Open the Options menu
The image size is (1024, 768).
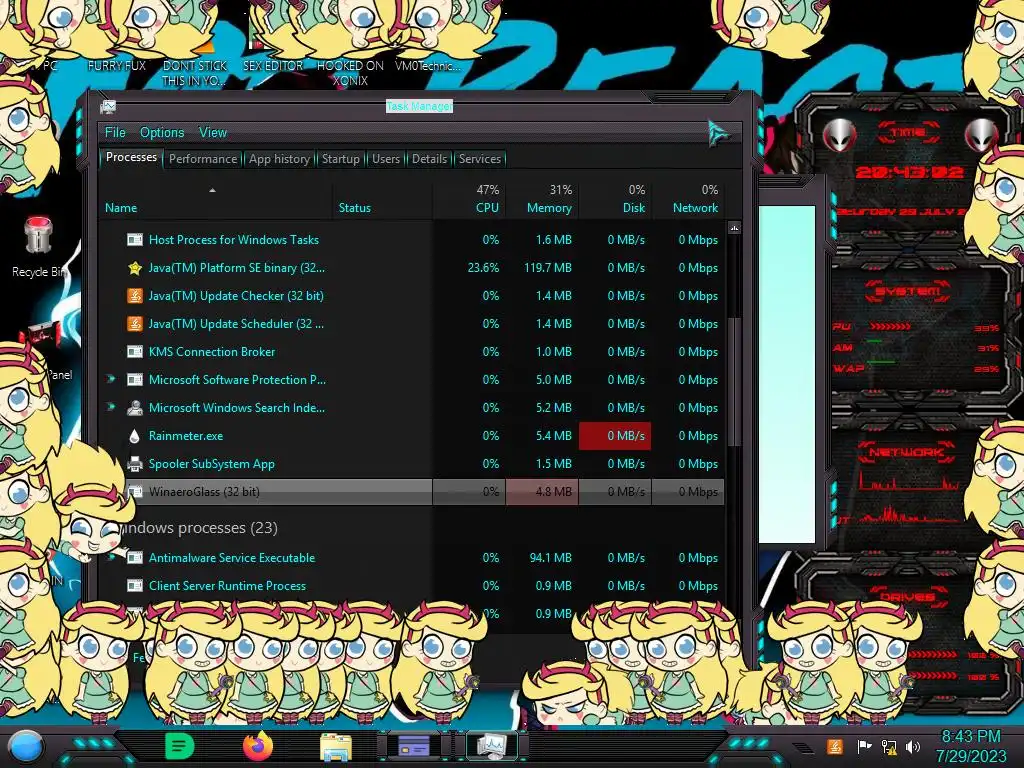tap(162, 133)
